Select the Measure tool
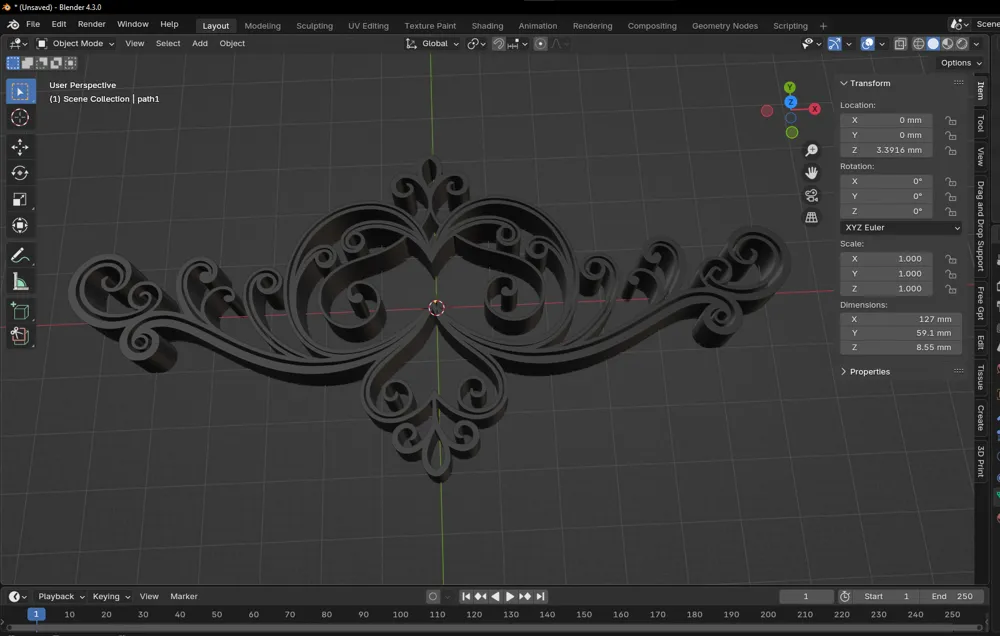The image size is (1000, 636). click(x=20, y=282)
